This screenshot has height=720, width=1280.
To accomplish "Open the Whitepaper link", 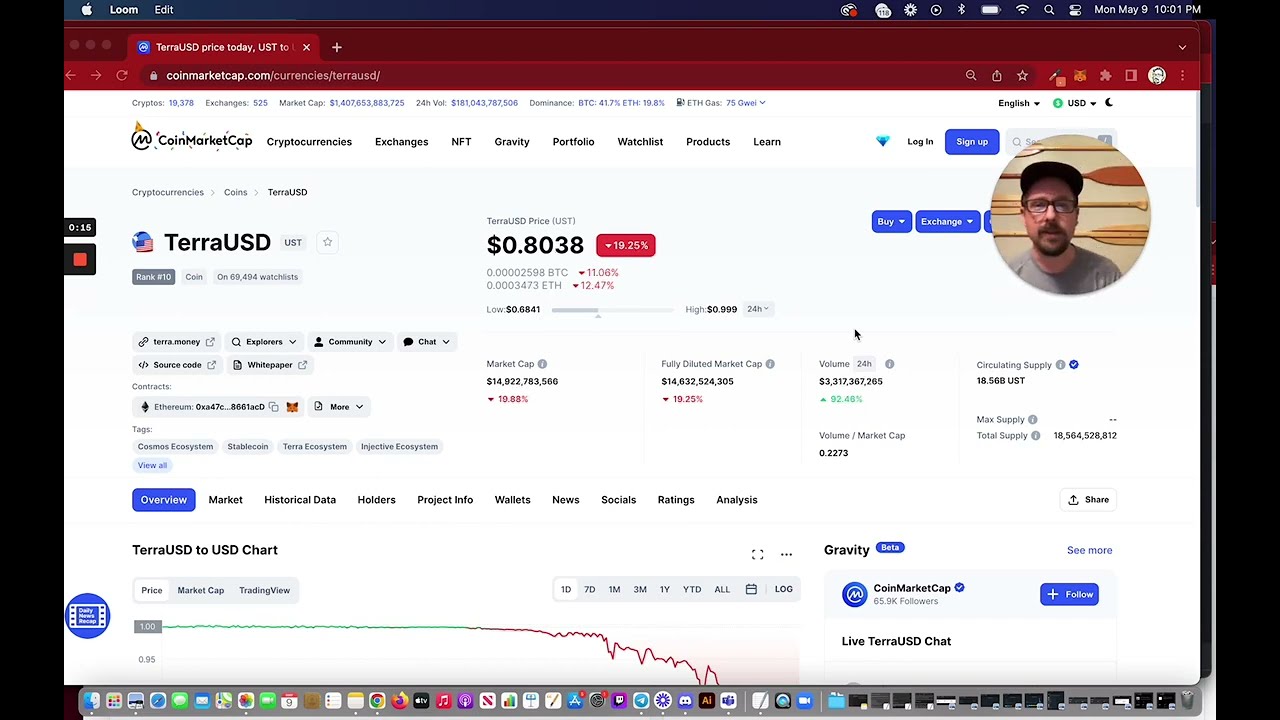I will [269, 365].
